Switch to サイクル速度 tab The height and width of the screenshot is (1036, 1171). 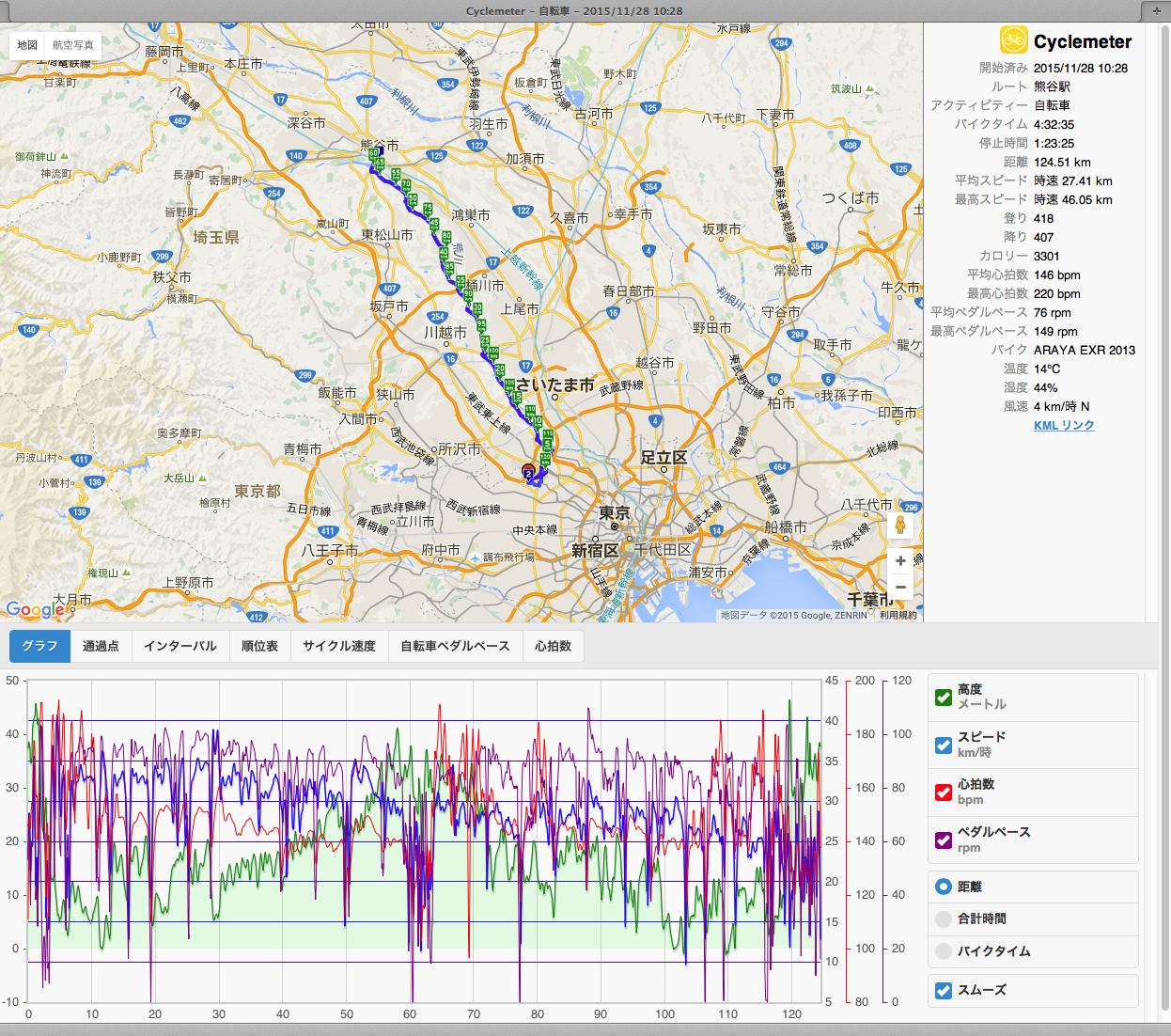339,646
